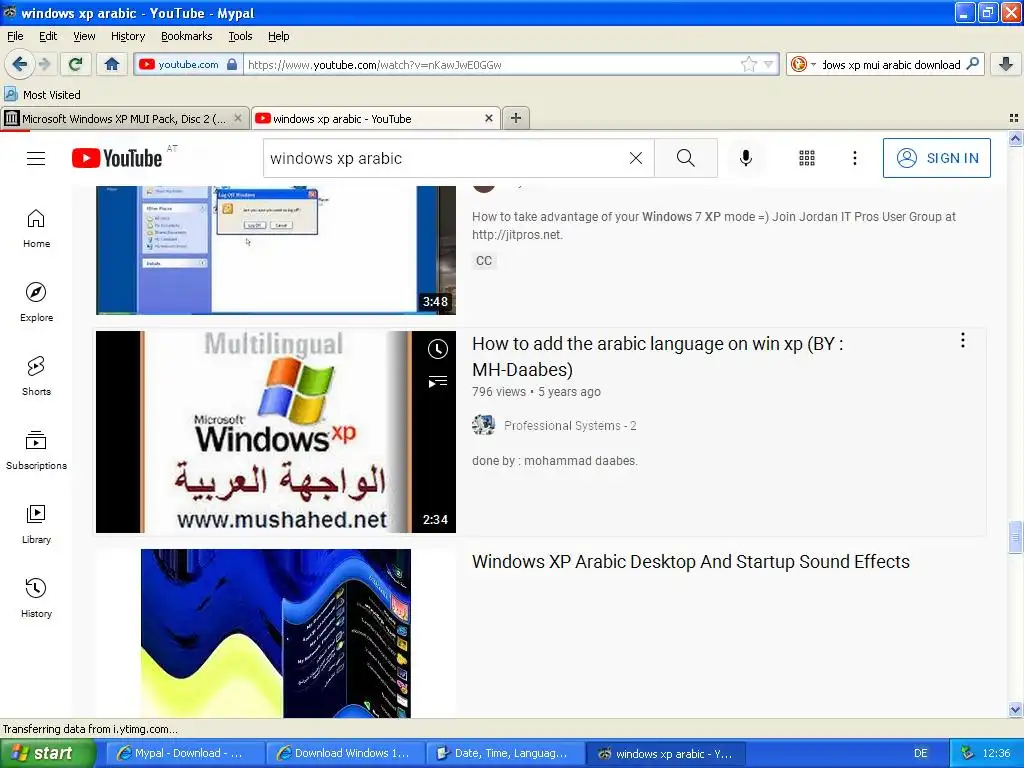1024x768 pixels.
Task: Open action menu for arabic language video
Action: click(x=963, y=340)
